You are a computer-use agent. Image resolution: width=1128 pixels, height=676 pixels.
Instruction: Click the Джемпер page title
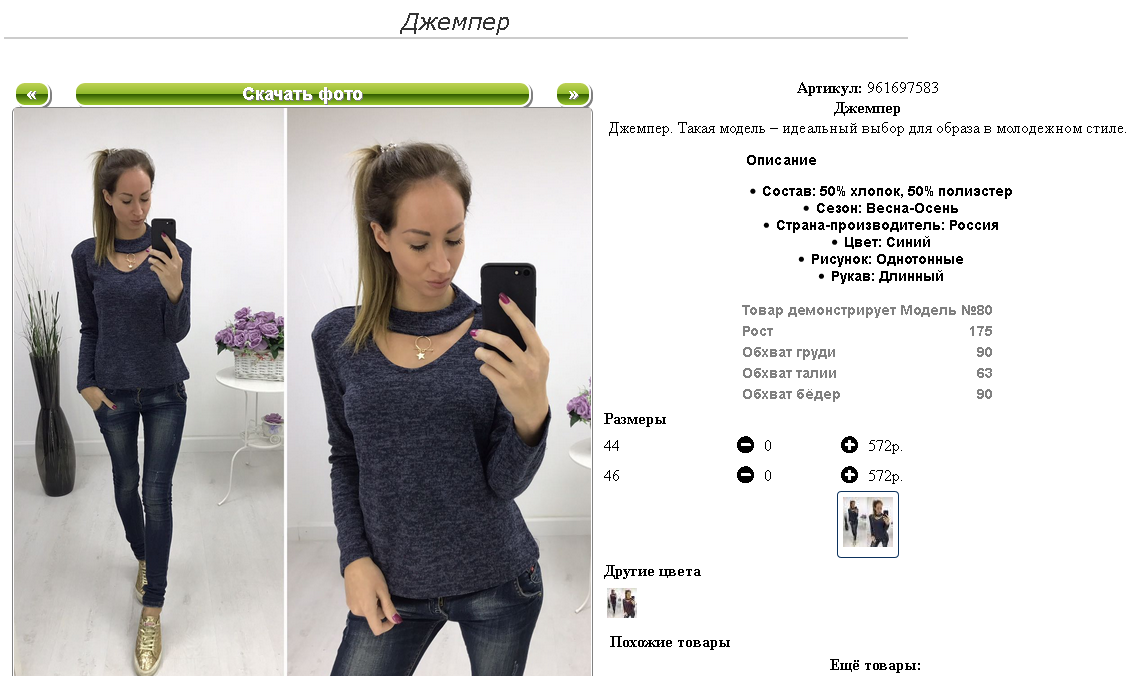click(455, 22)
